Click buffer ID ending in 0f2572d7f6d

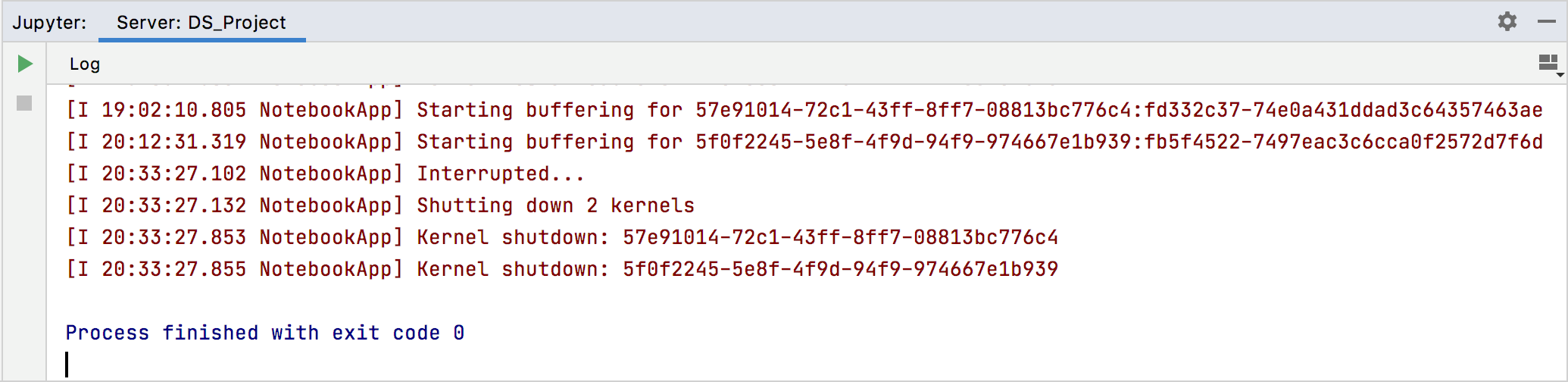pyautogui.click(x=1343, y=142)
